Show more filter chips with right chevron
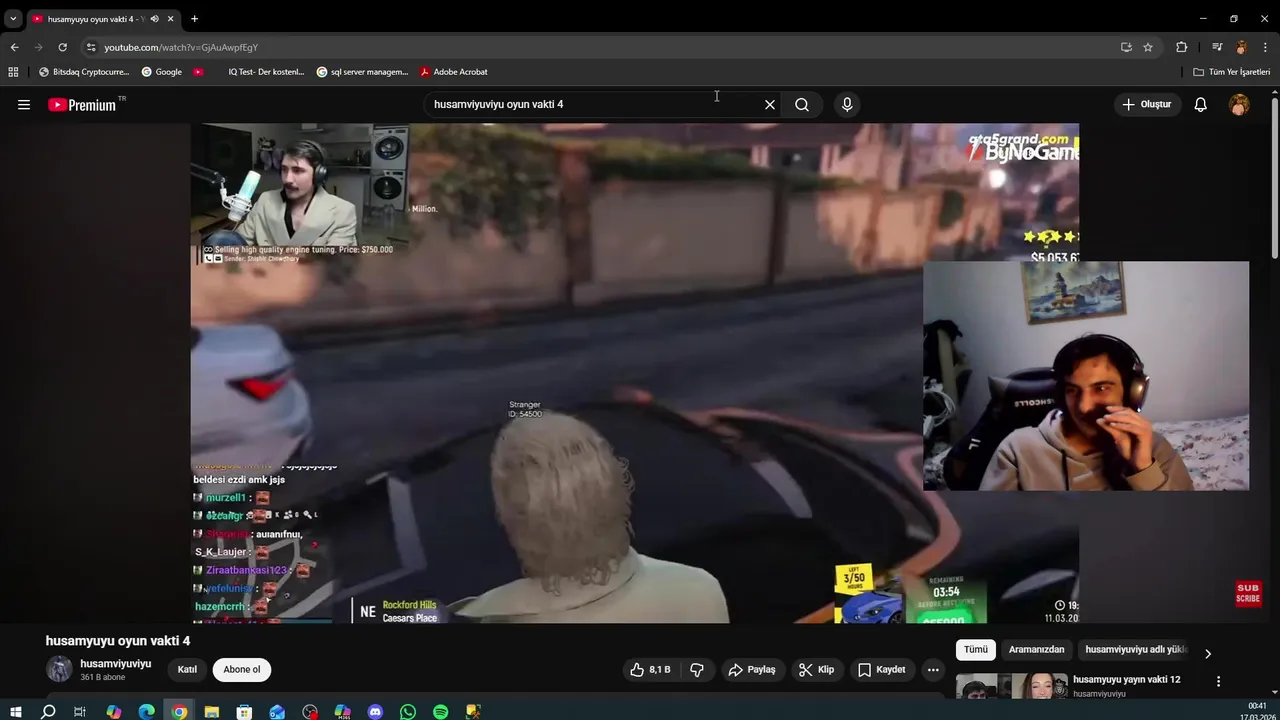Image resolution: width=1280 pixels, height=720 pixels. tap(1208, 654)
